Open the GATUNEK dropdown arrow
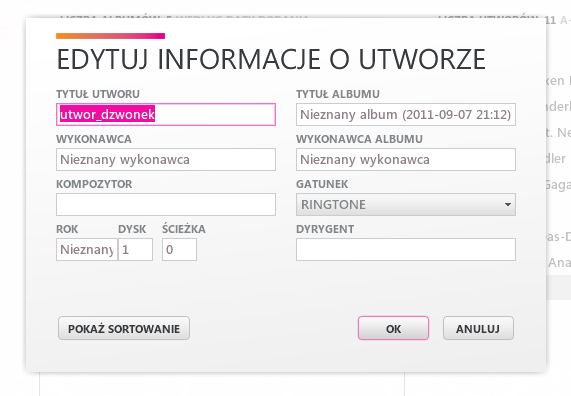571x396 pixels. [508, 205]
